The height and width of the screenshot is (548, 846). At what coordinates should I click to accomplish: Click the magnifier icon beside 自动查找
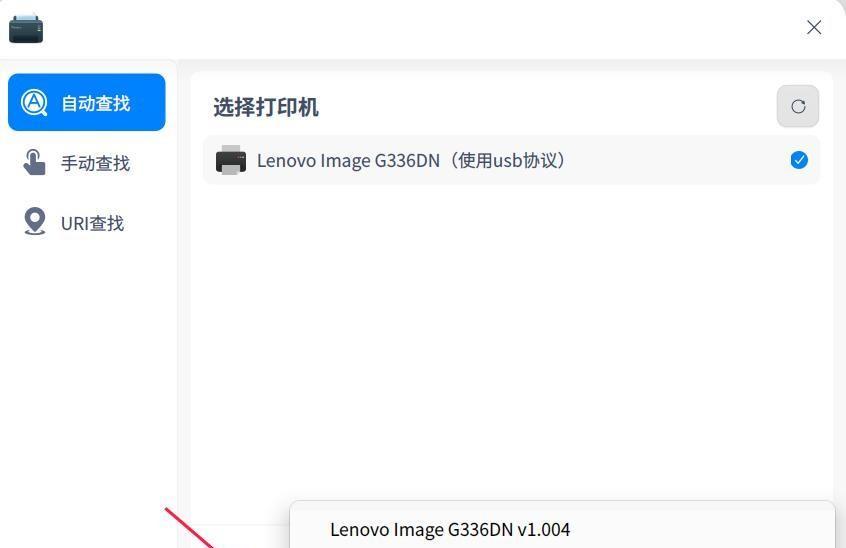click(34, 102)
